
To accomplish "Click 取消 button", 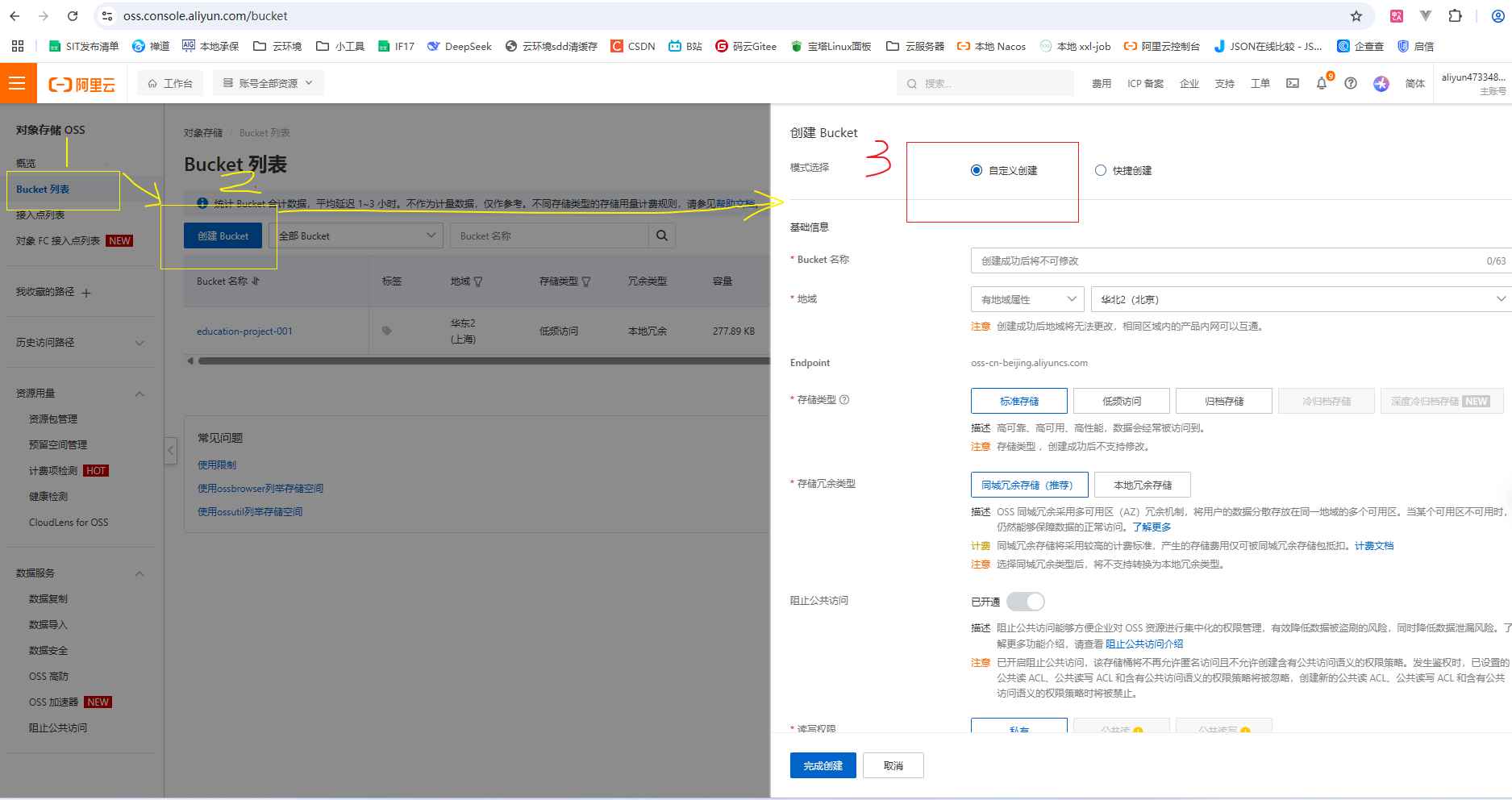I will point(893,765).
